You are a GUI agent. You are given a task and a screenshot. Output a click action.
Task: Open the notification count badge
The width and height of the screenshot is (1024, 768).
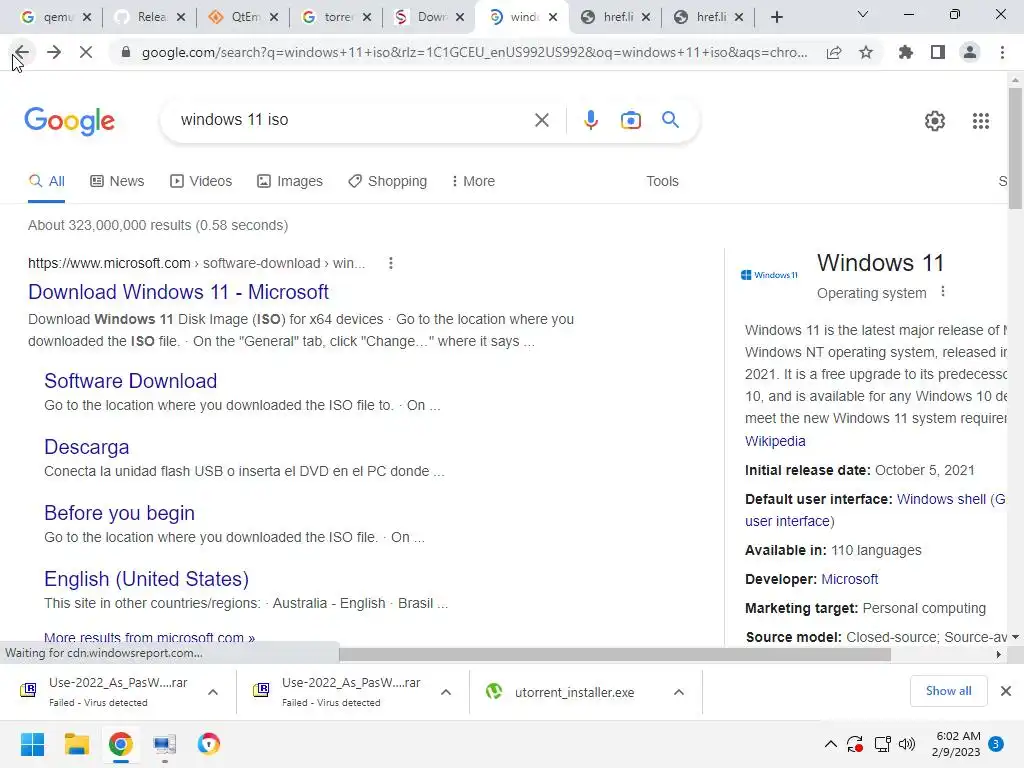996,744
